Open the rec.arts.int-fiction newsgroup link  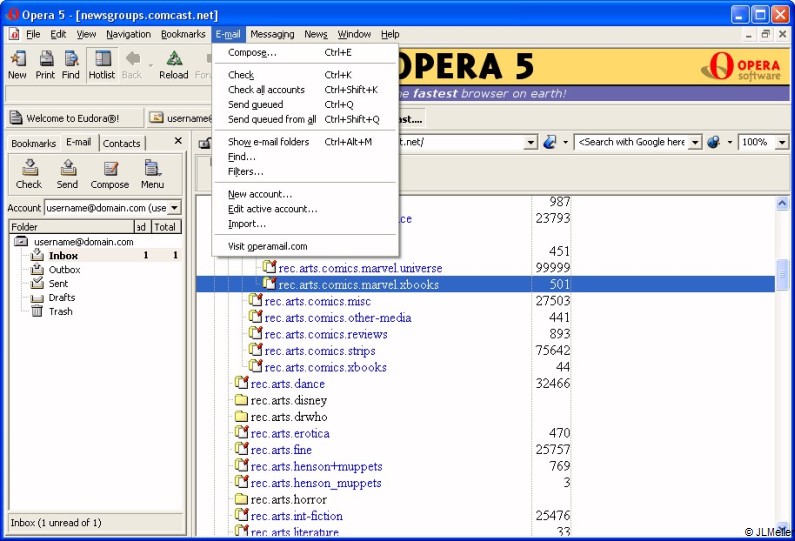point(297,516)
